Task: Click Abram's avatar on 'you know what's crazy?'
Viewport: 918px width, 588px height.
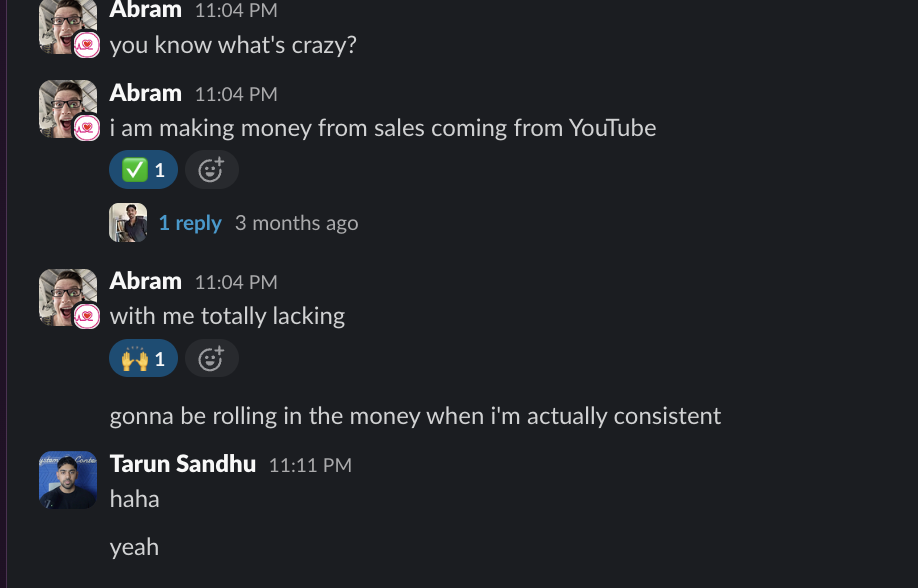Action: click(x=68, y=26)
